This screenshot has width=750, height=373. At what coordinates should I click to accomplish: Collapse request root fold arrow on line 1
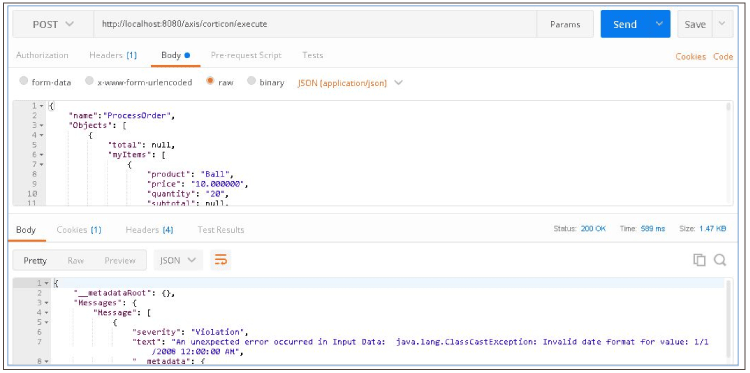(x=42, y=106)
